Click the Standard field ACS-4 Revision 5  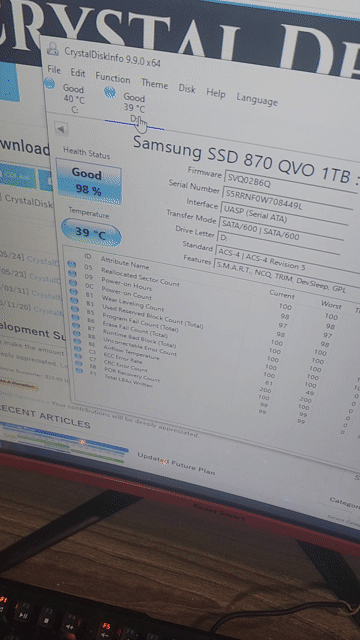pyautogui.click(x=286, y=259)
